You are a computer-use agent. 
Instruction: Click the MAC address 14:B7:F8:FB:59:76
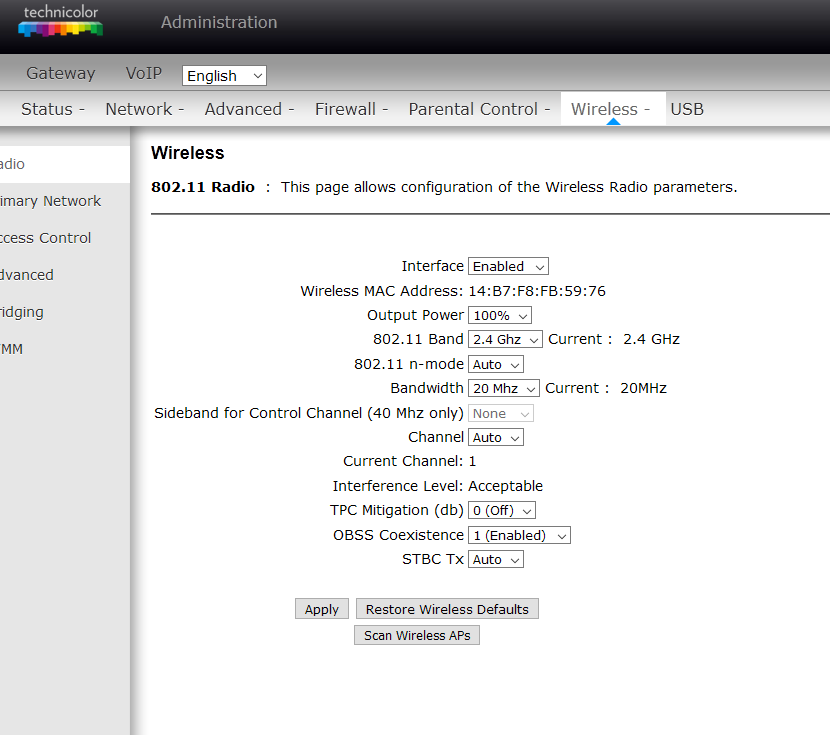tap(537, 291)
